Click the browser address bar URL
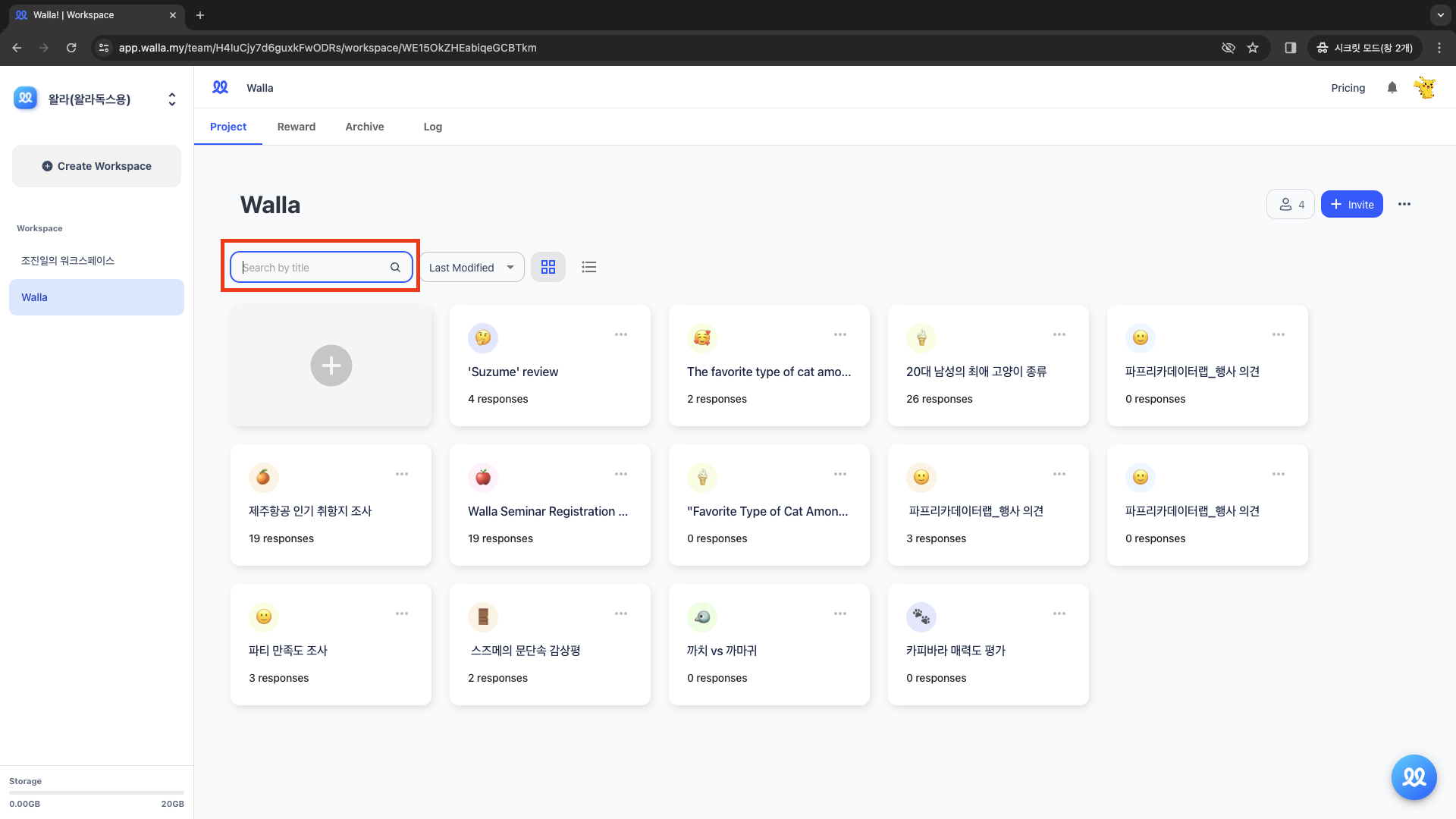The image size is (1456, 819). click(328, 48)
